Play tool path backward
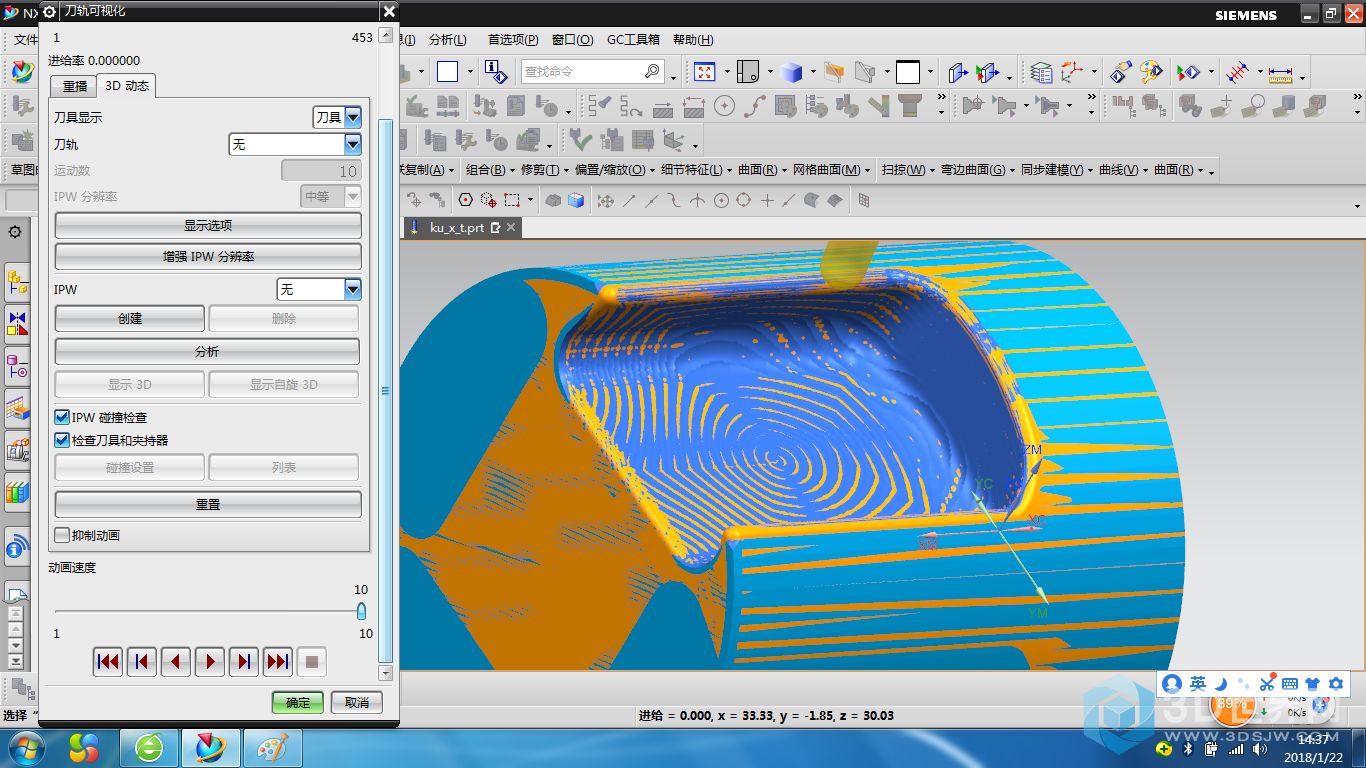 click(x=176, y=661)
